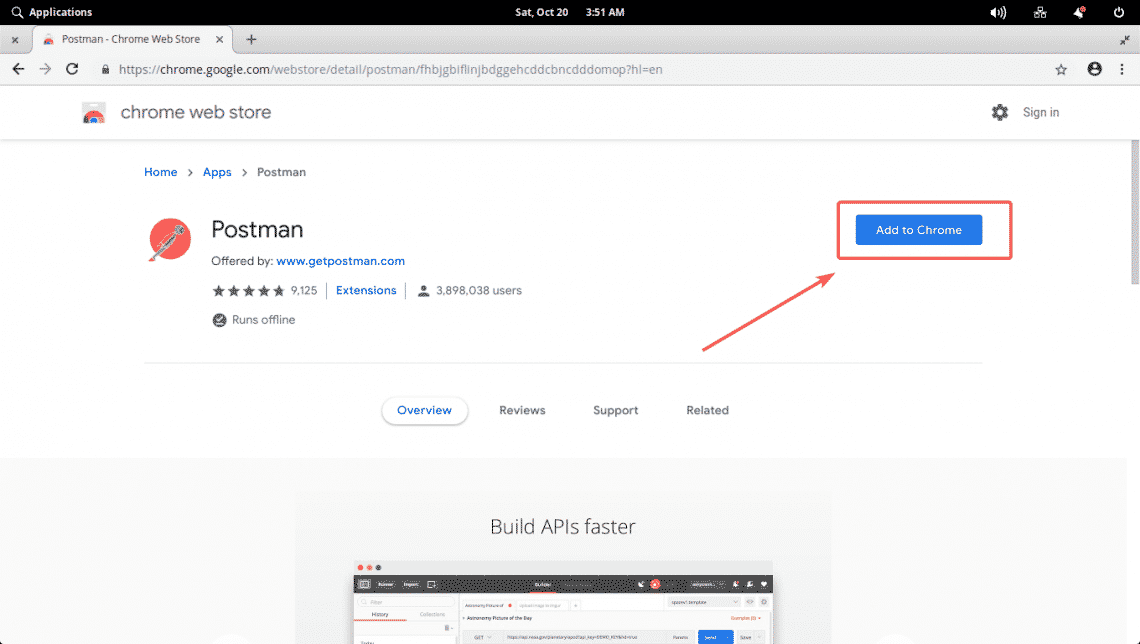This screenshot has height=644, width=1140.
Task: Click the address bar URL
Action: click(x=390, y=70)
